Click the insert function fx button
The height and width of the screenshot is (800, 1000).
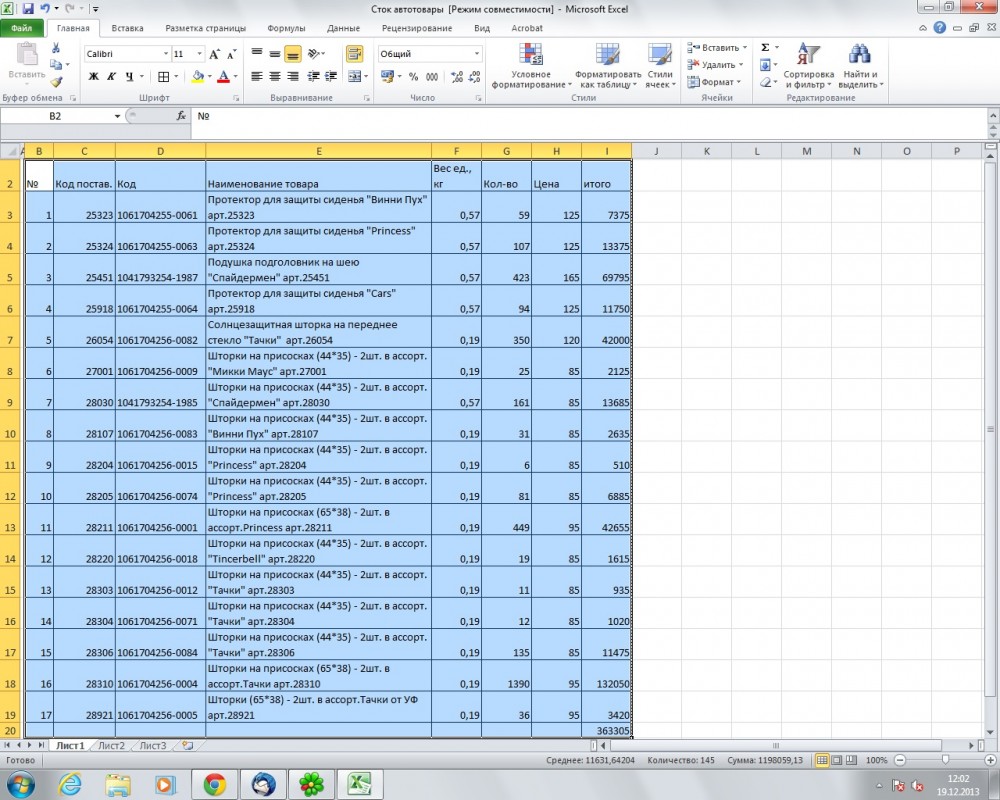181,116
